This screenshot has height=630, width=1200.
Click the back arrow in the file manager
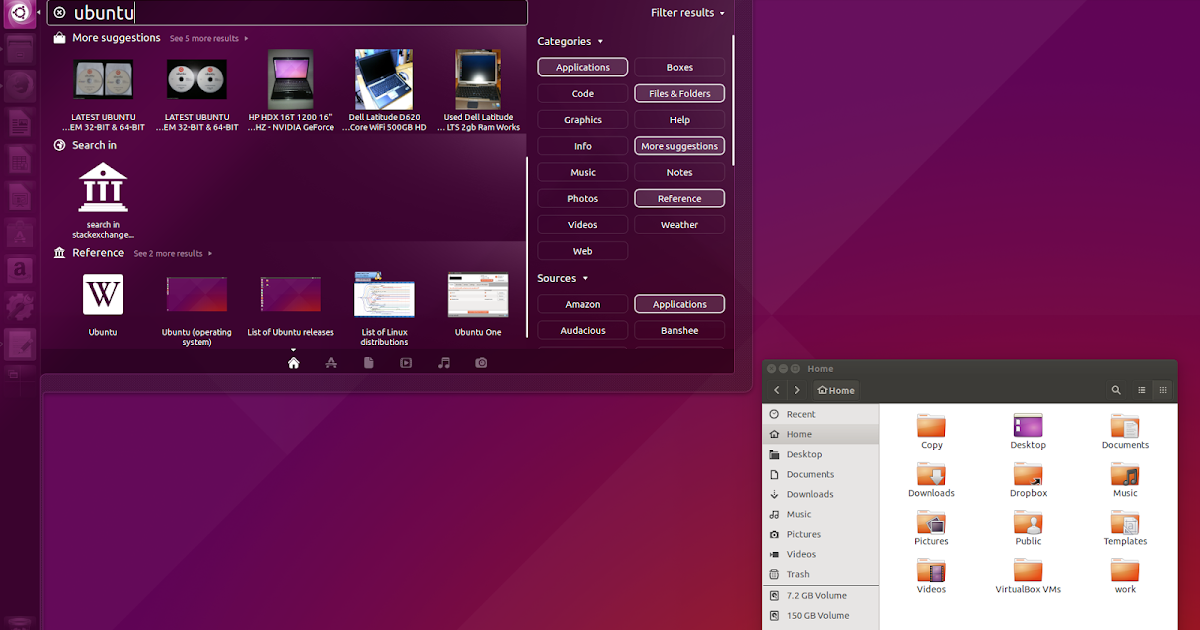click(777, 390)
